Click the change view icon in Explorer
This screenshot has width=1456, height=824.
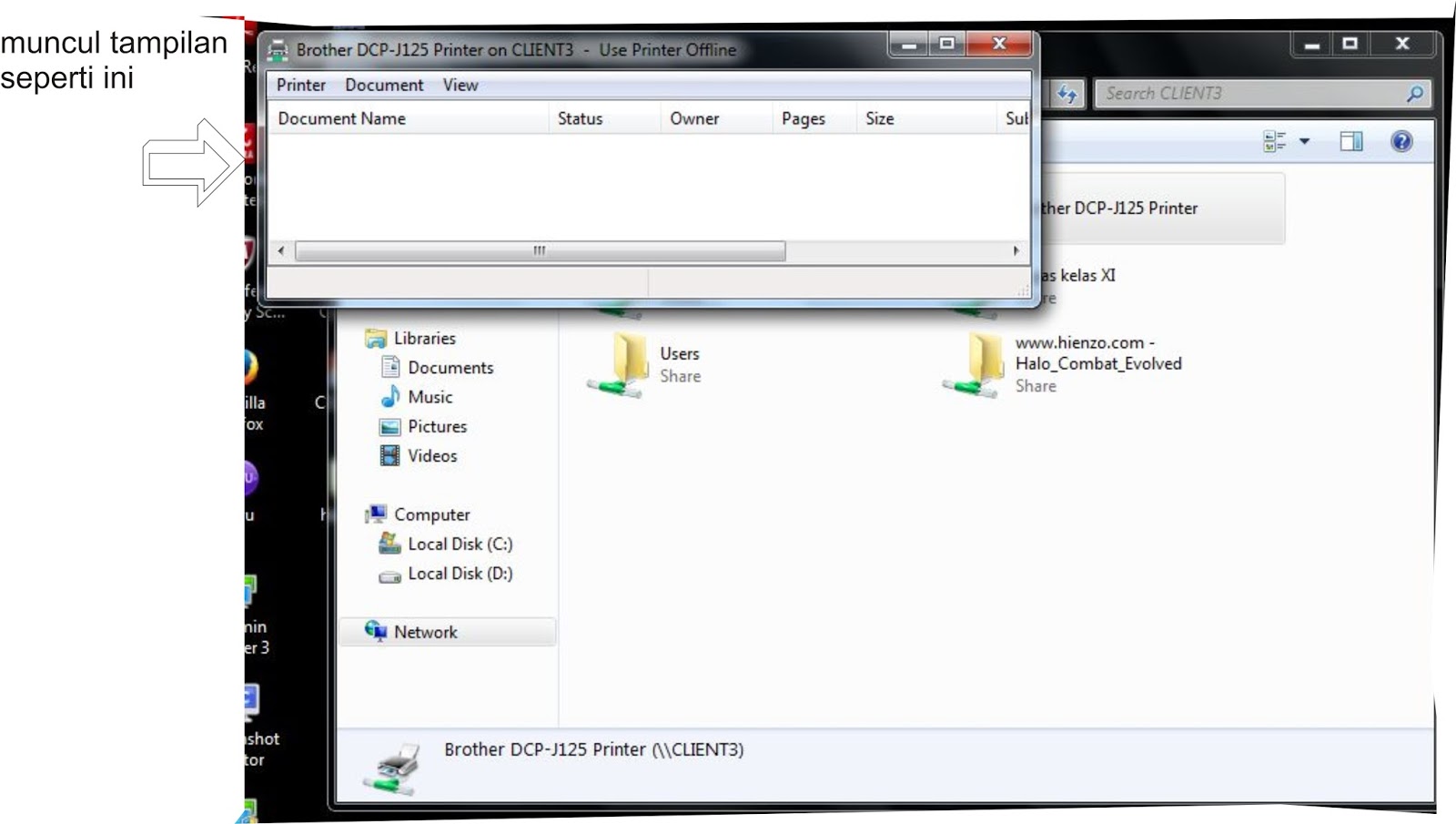coord(1275,141)
